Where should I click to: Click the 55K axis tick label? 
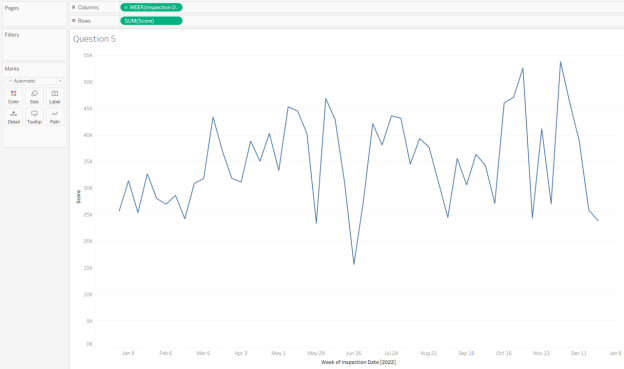(x=88, y=55)
